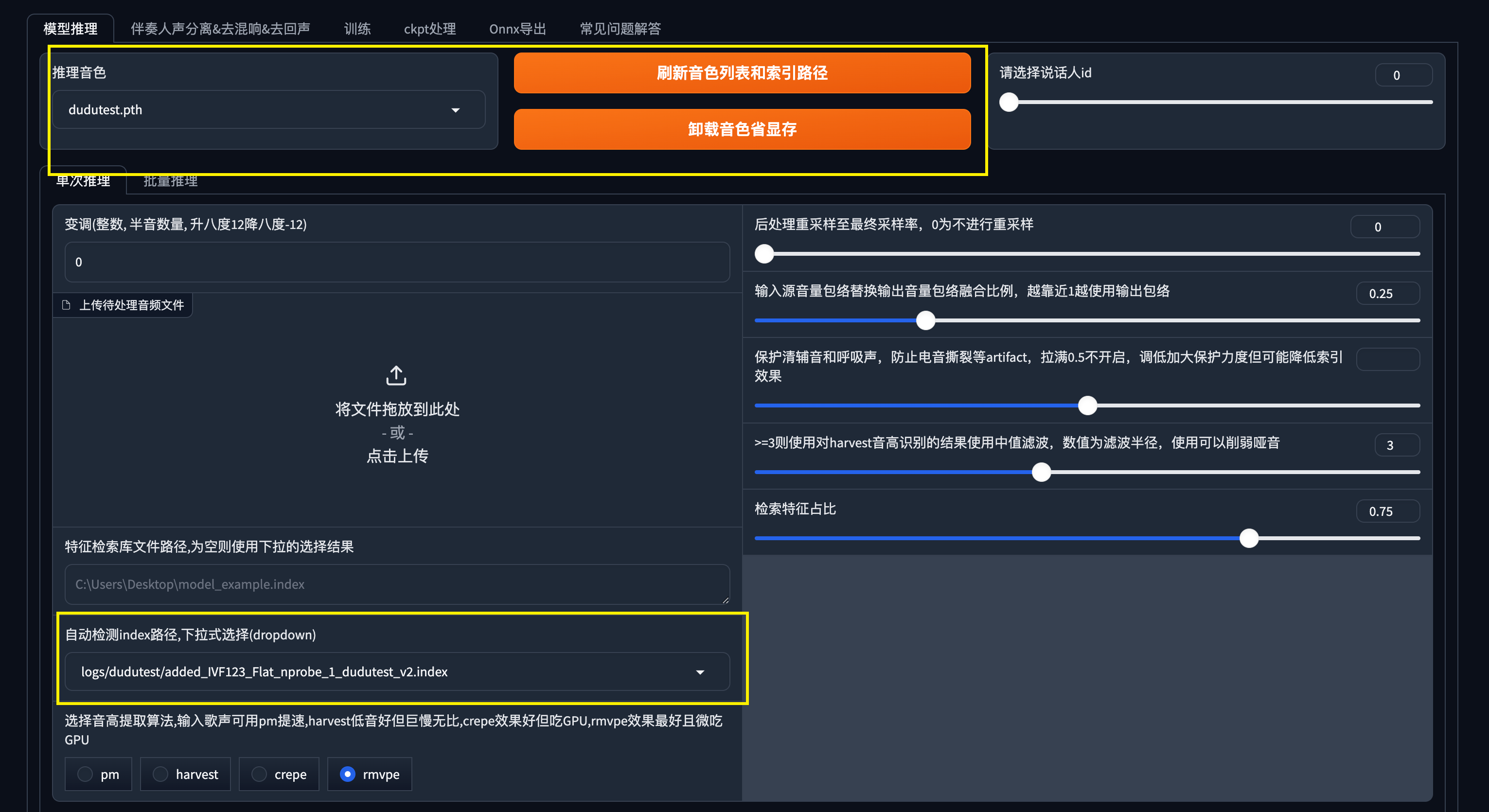Select the pm pitch algorithm radio

(86, 774)
